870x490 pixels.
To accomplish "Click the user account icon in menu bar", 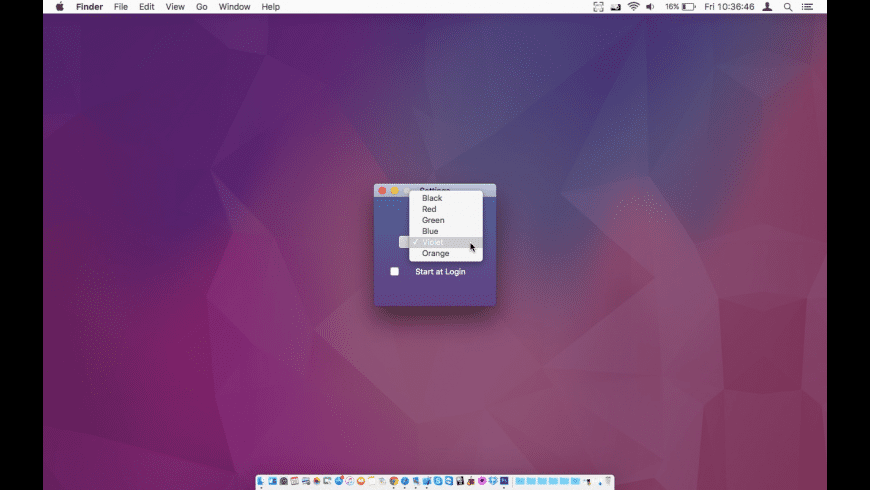I will [x=767, y=7].
